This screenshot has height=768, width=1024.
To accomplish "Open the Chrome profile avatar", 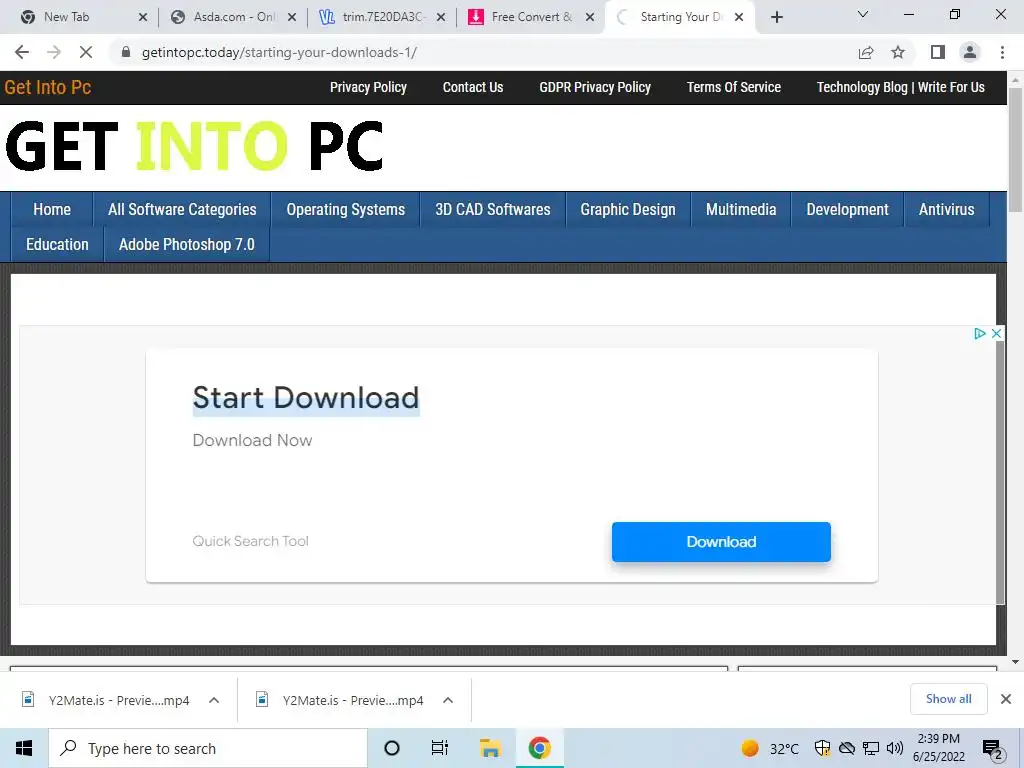I will pos(970,52).
